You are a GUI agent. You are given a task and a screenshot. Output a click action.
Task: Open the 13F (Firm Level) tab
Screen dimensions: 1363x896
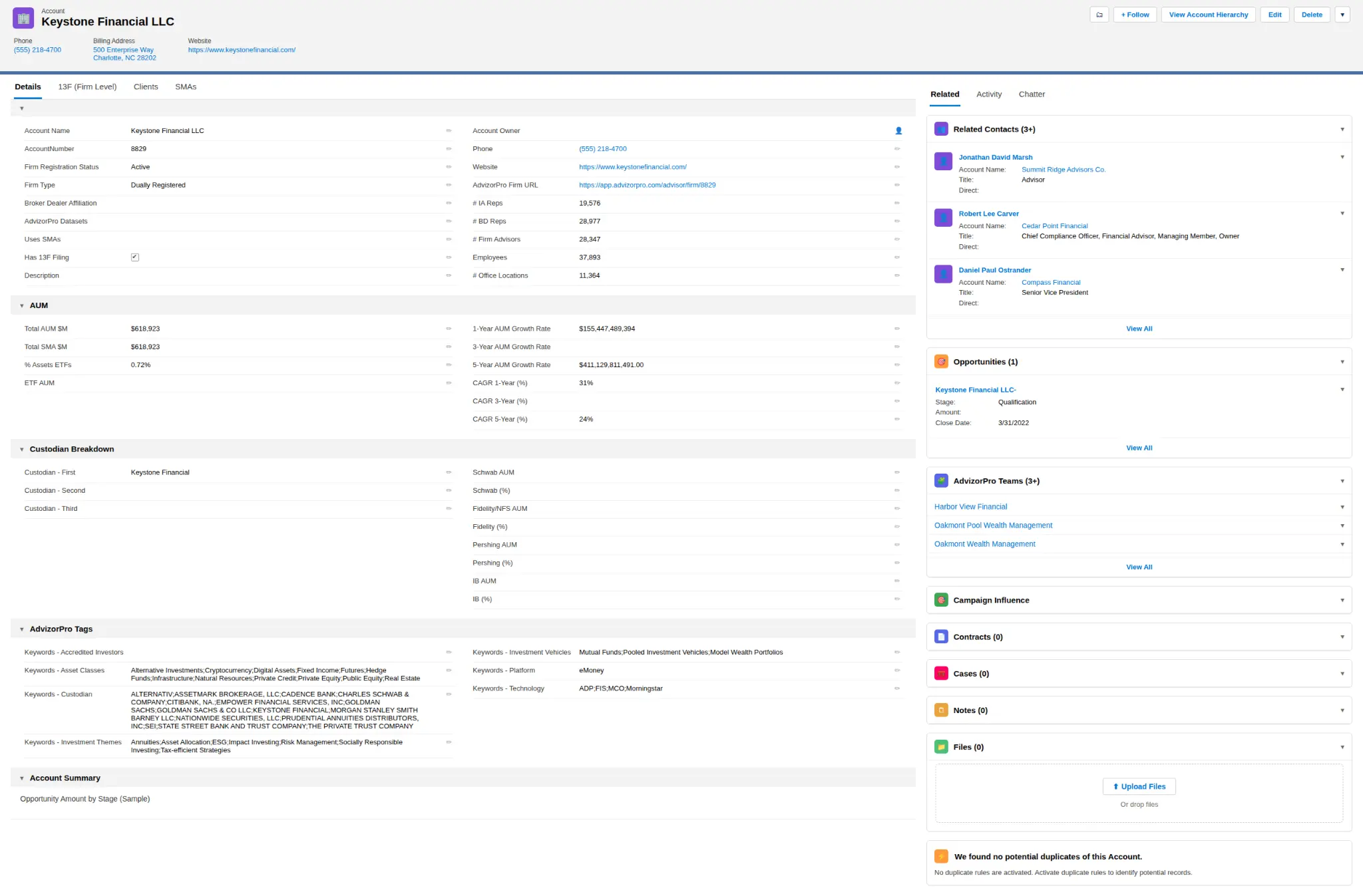[87, 87]
